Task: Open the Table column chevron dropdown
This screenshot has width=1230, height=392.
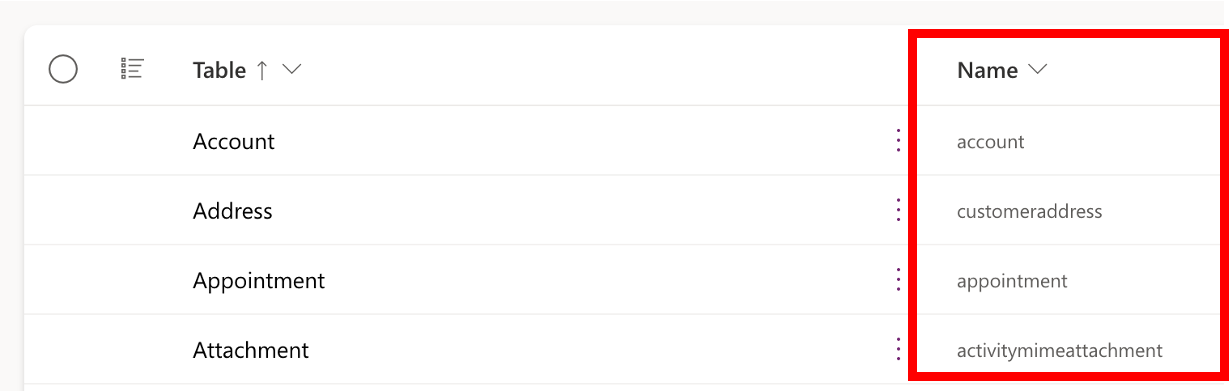Action: [x=291, y=70]
